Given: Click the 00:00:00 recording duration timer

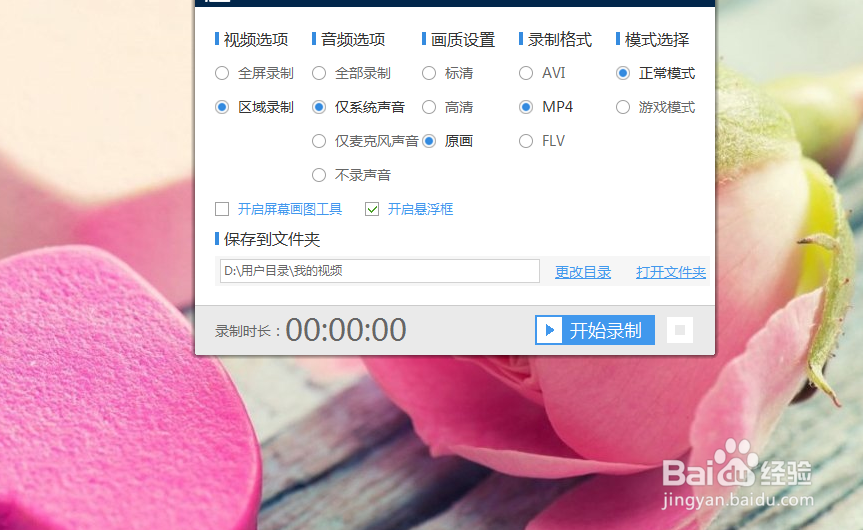Looking at the screenshot, I should 346,330.
